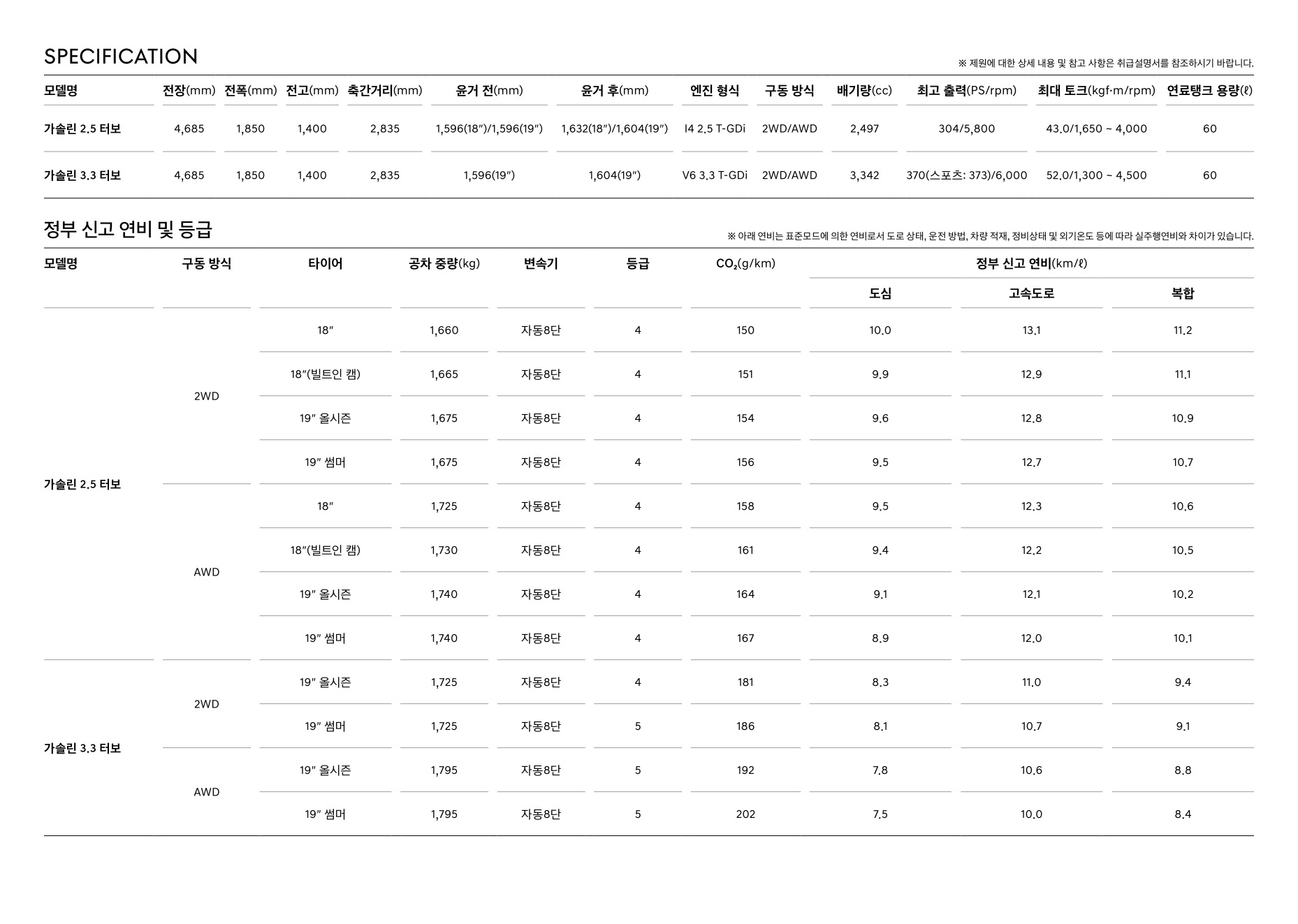
Task: Select the 정부 신고 연비 및 등급 section title
Action: [128, 229]
